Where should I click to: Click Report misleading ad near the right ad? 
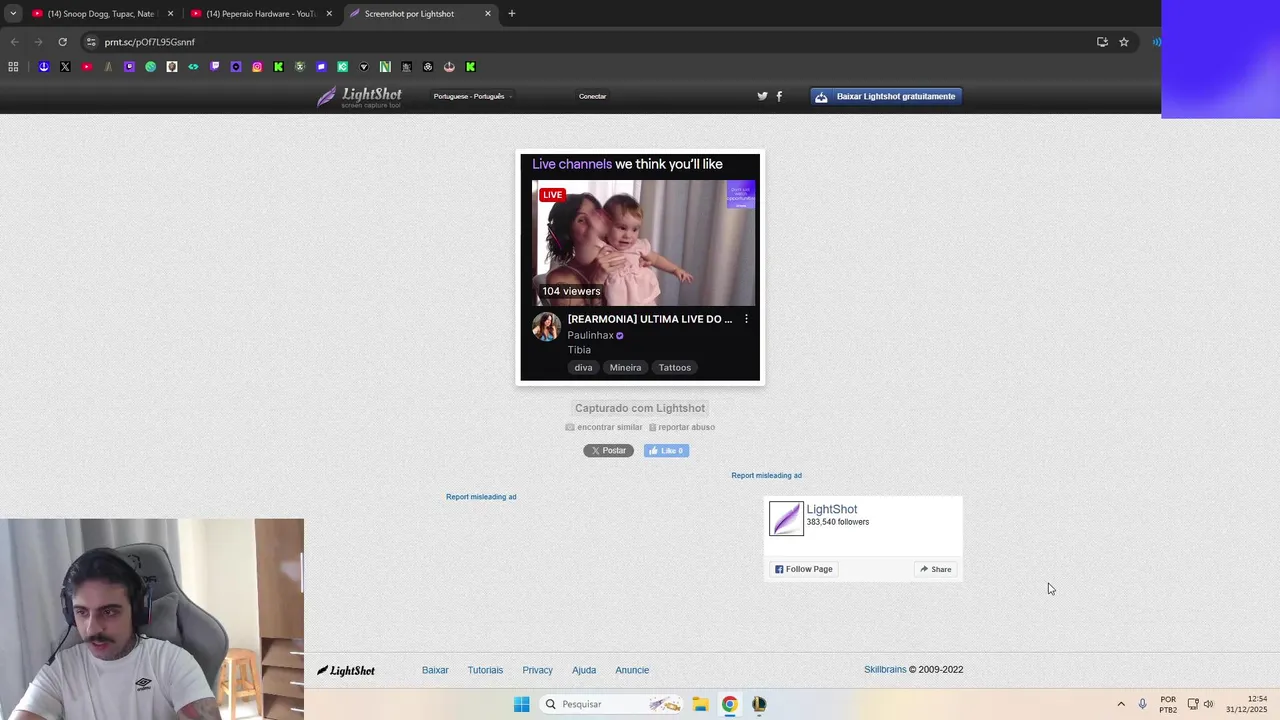pos(766,476)
